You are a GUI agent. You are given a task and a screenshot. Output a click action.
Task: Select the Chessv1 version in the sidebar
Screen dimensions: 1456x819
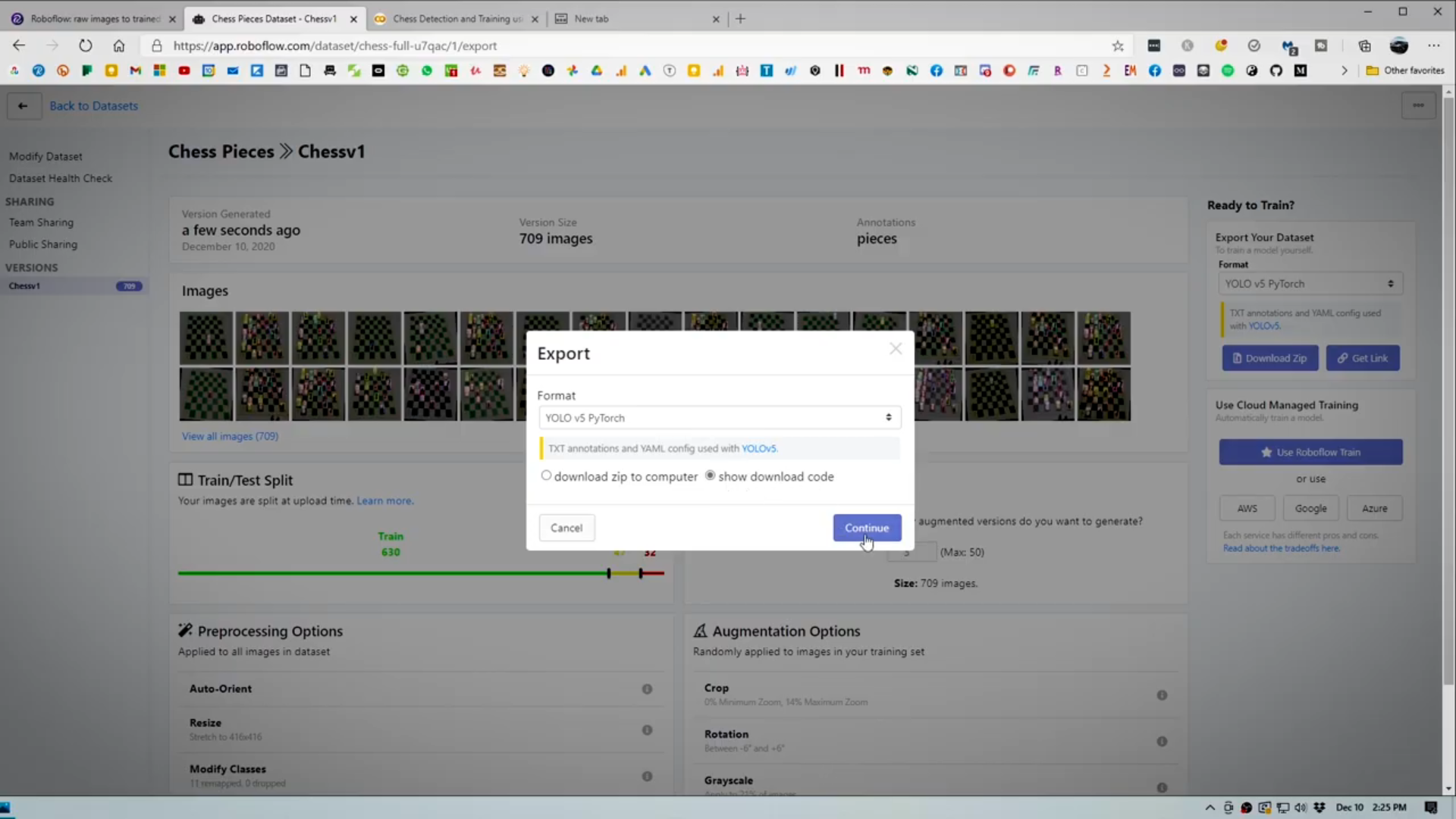click(74, 286)
